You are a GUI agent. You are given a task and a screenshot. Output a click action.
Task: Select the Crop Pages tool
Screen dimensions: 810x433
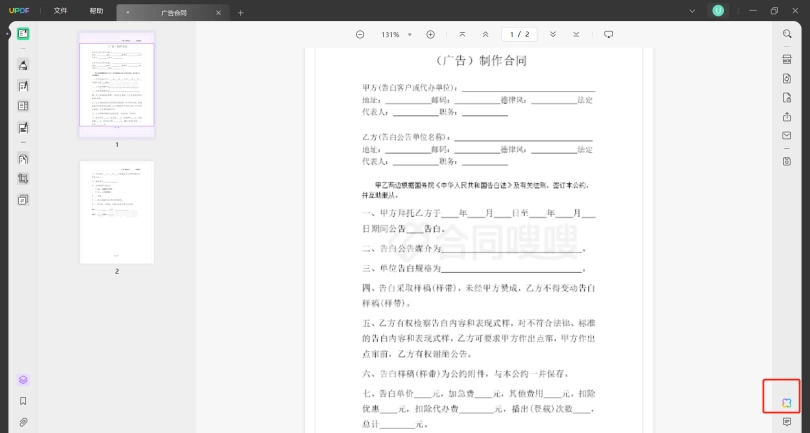[x=23, y=179]
